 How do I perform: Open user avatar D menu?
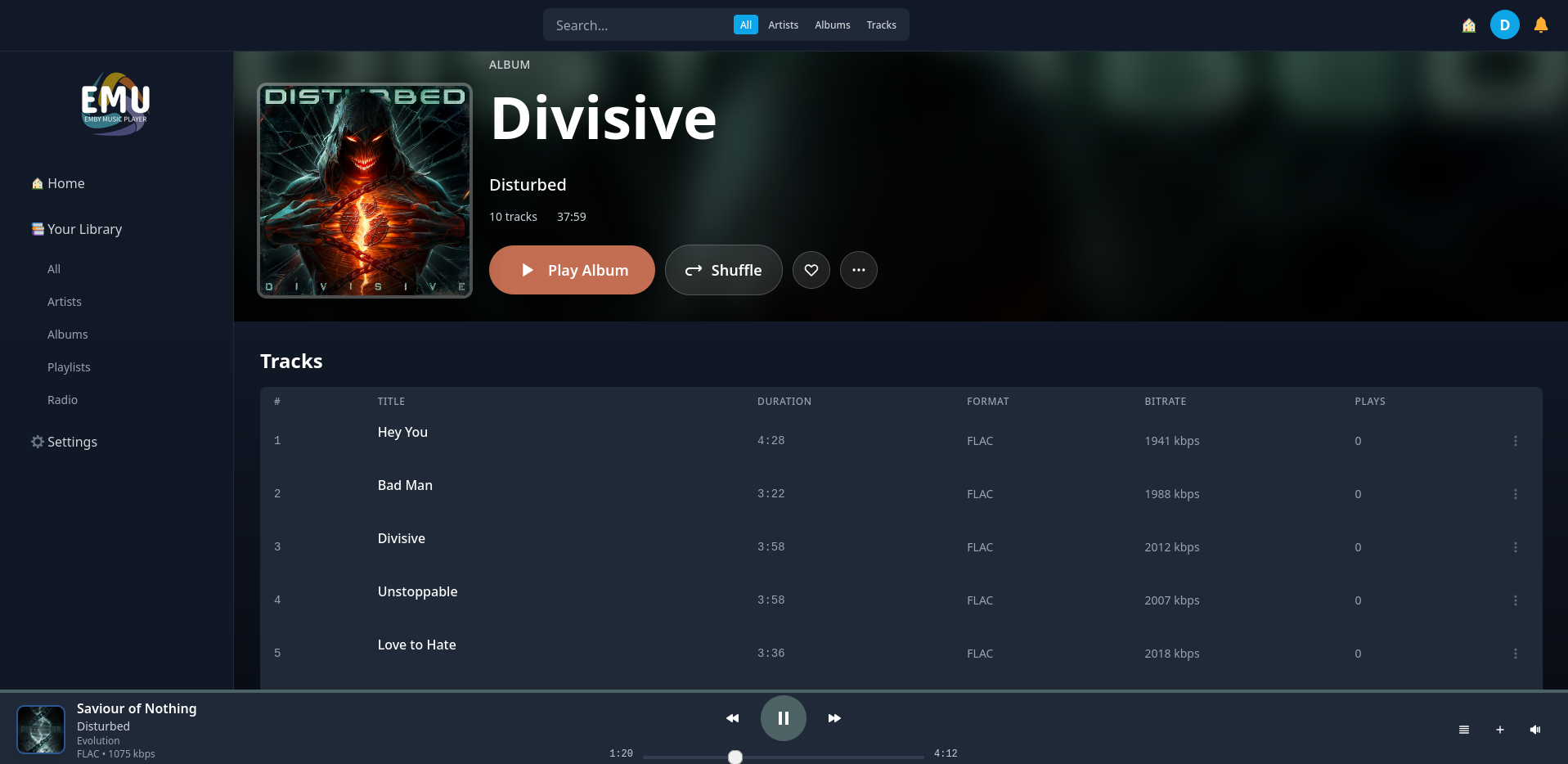coord(1504,25)
